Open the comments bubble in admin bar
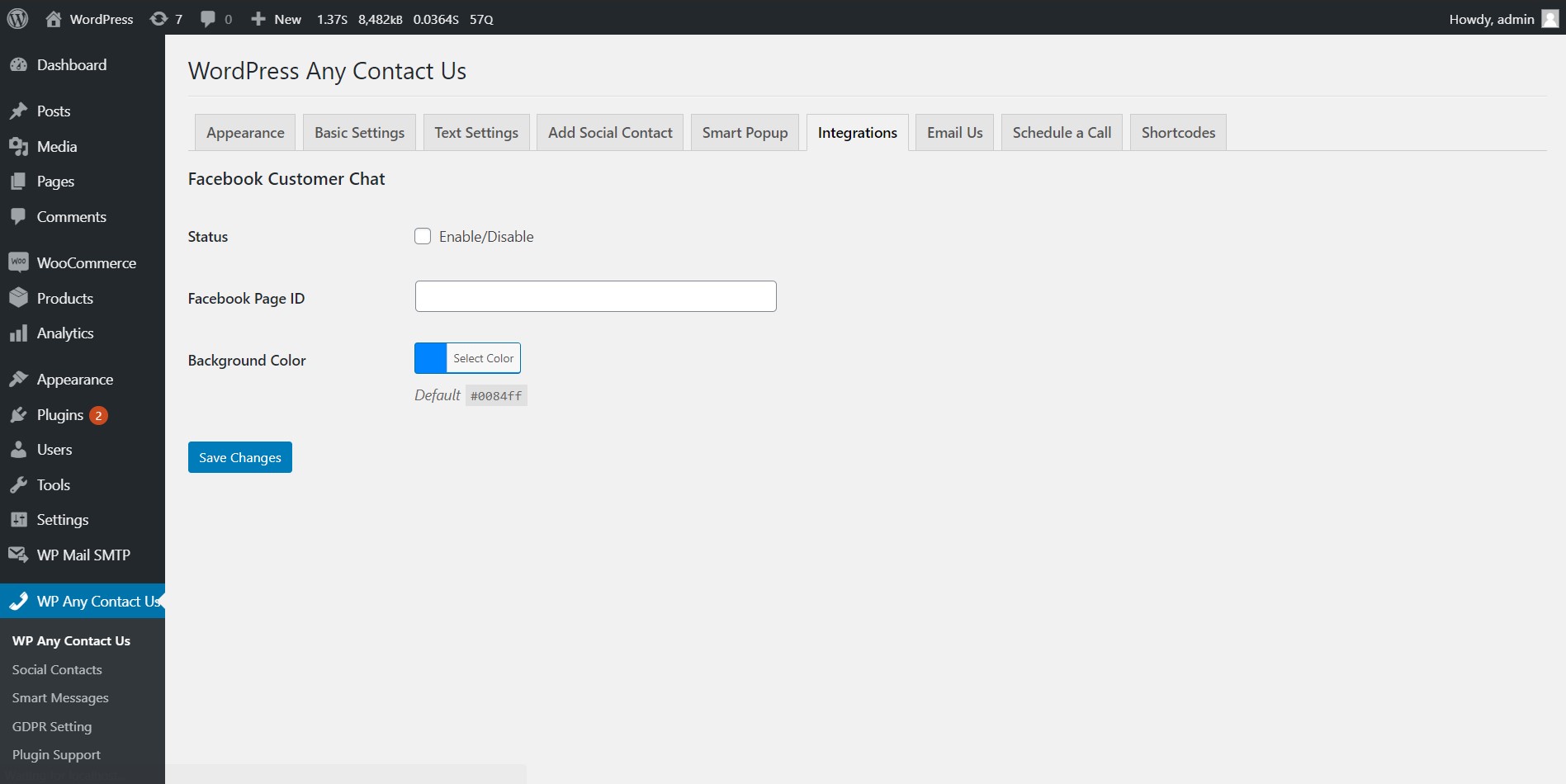The image size is (1566, 784). coord(208,19)
